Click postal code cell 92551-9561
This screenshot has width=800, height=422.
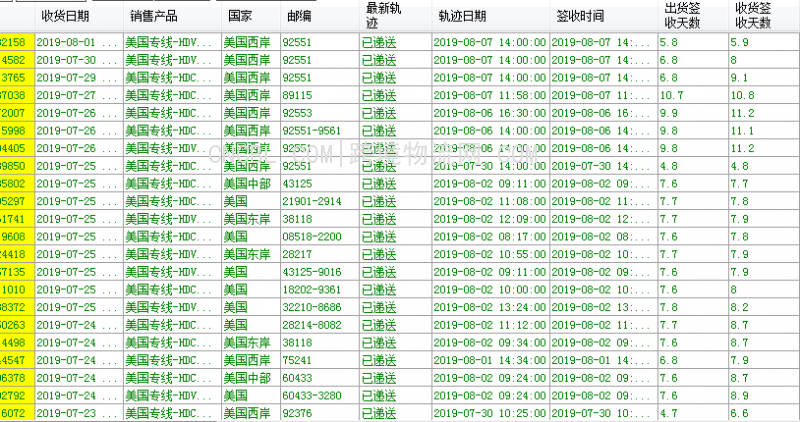(319, 131)
